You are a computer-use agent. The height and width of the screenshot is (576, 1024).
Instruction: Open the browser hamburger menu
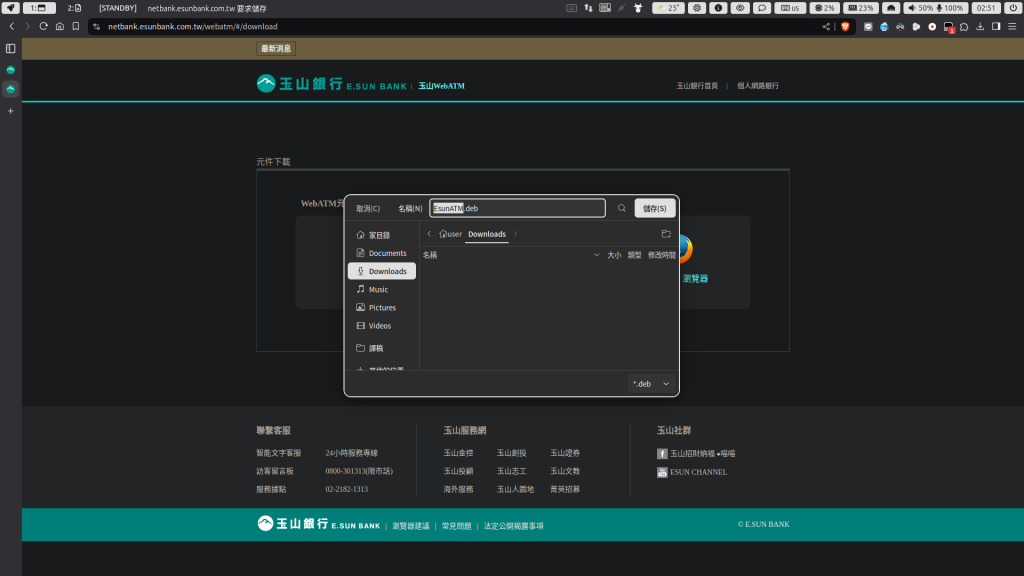pos(1012,27)
